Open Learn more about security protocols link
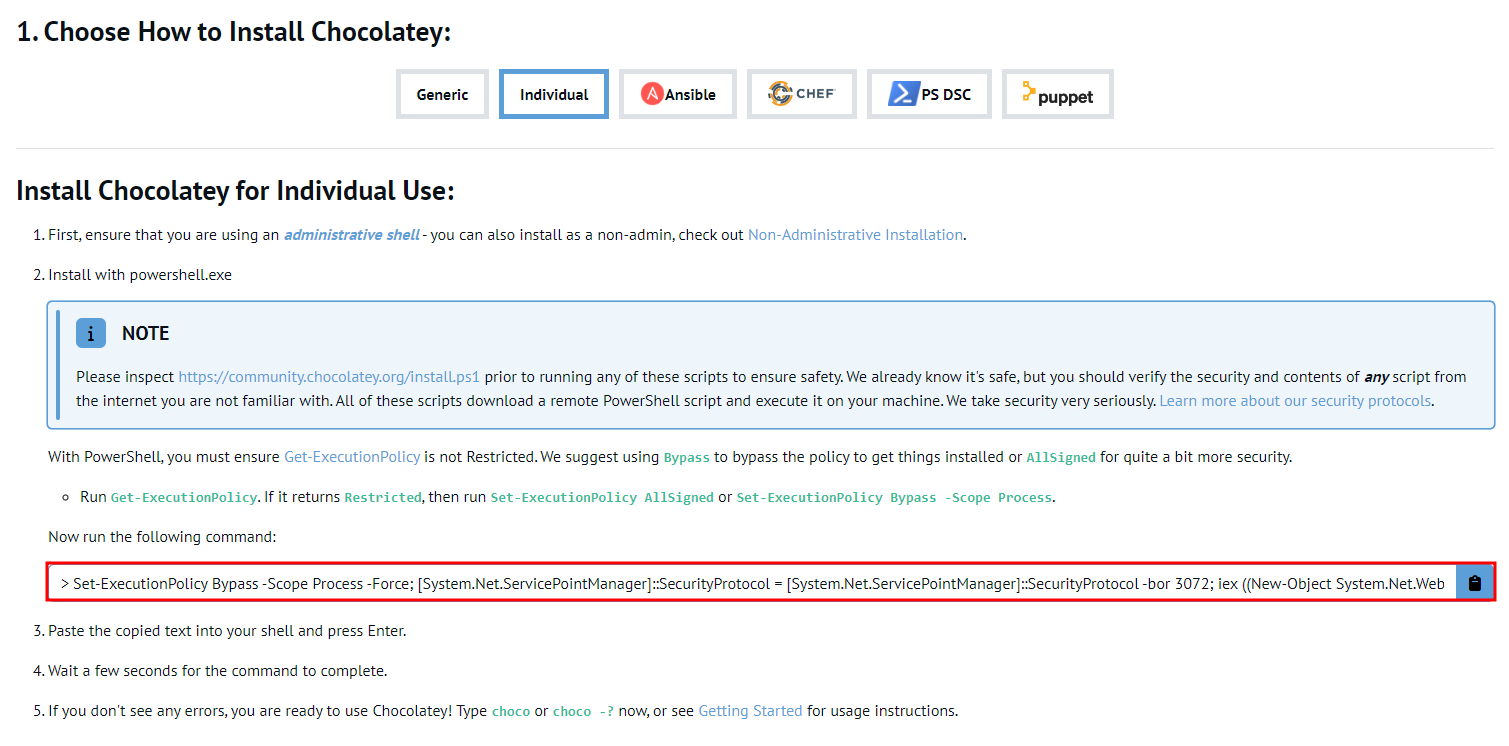Viewport: 1509px width, 746px height. (x=1296, y=401)
